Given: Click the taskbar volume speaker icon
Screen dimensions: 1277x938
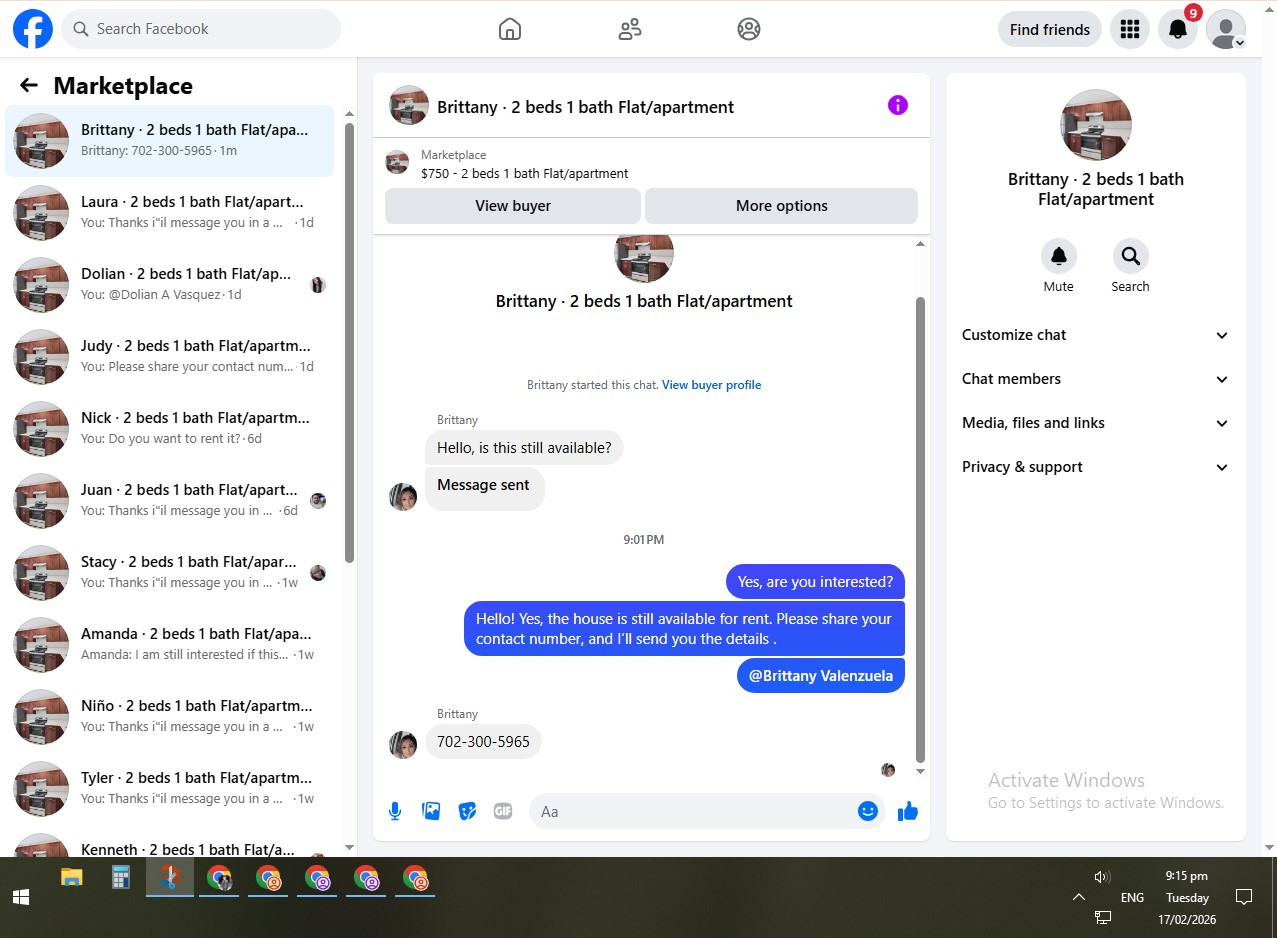Looking at the screenshot, I should pyautogui.click(x=1102, y=877).
